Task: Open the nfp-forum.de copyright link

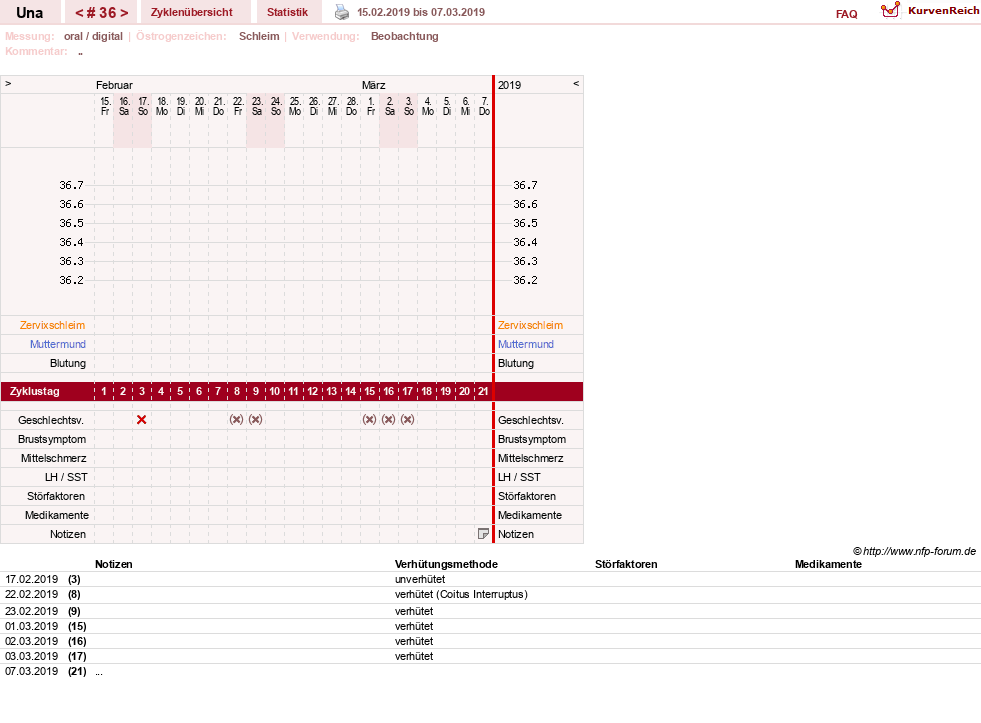Action: point(914,551)
